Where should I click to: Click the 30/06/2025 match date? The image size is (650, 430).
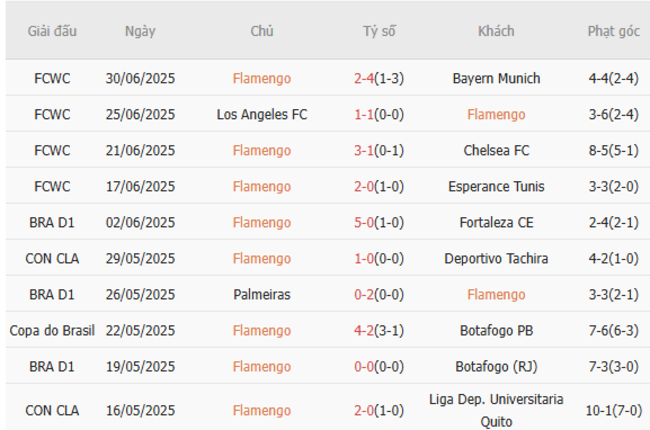(x=140, y=78)
